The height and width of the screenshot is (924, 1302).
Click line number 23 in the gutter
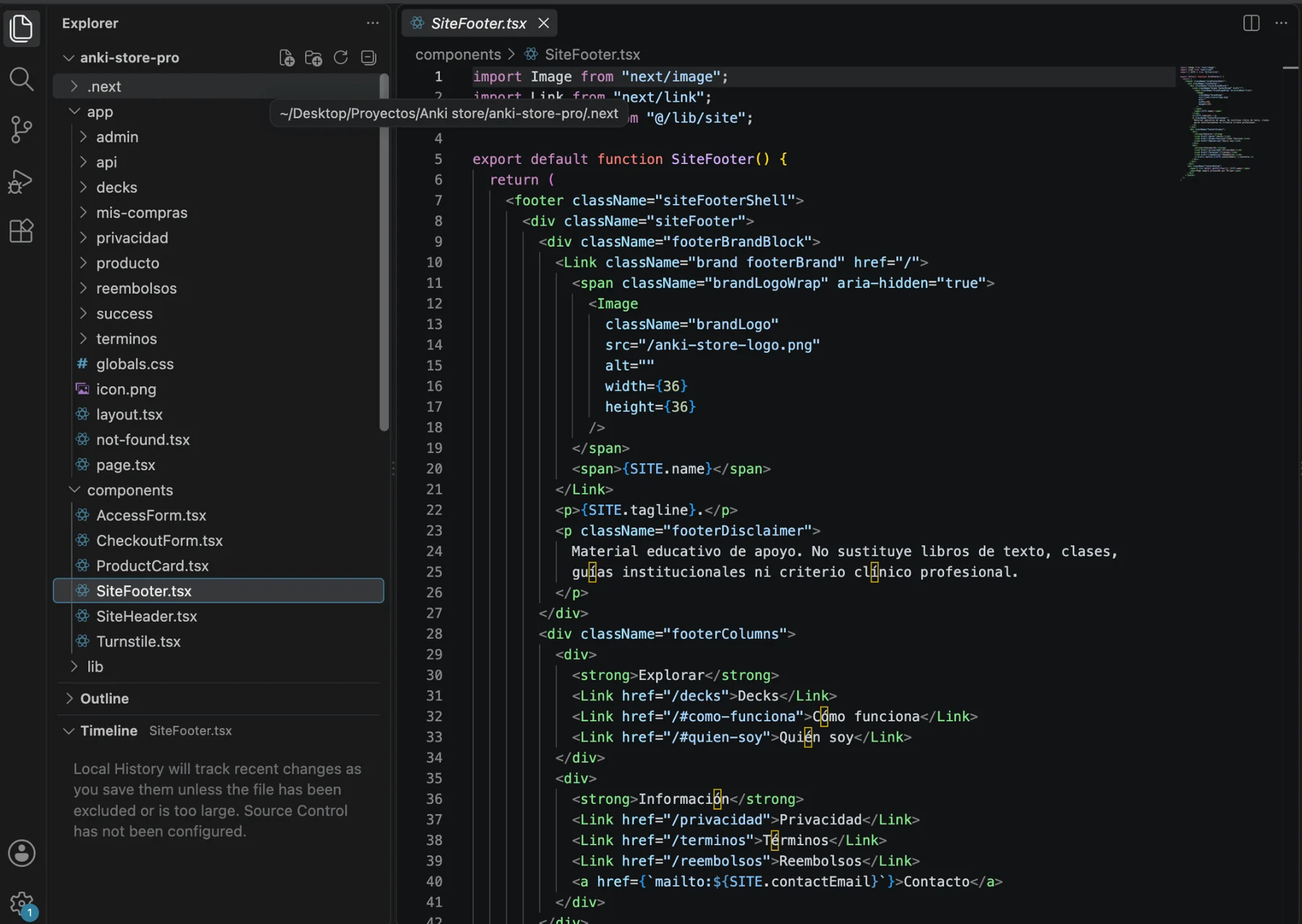pyautogui.click(x=434, y=531)
